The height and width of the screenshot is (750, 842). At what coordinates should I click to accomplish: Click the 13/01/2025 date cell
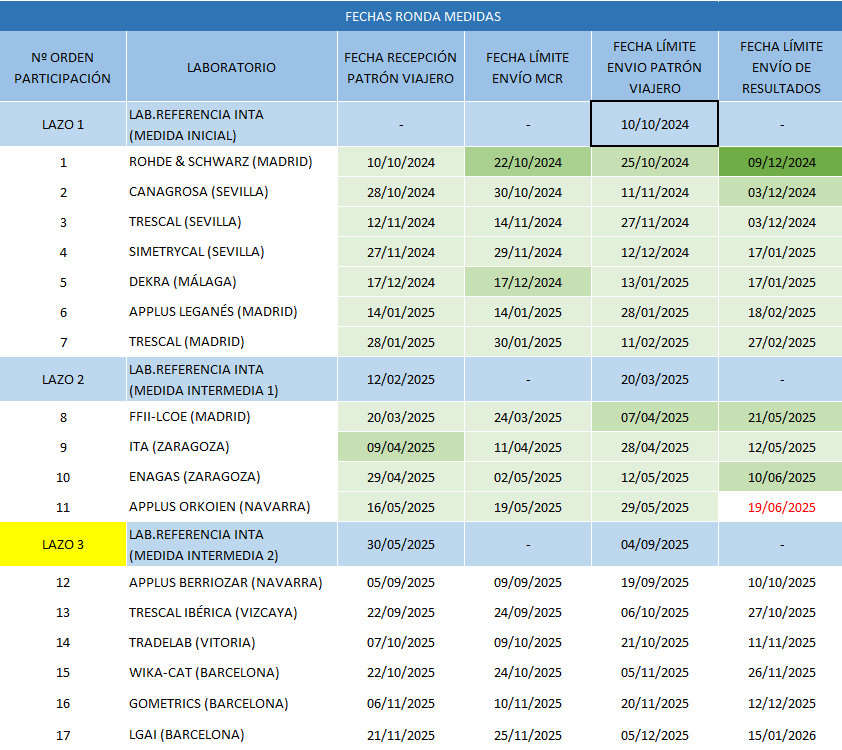[655, 282]
